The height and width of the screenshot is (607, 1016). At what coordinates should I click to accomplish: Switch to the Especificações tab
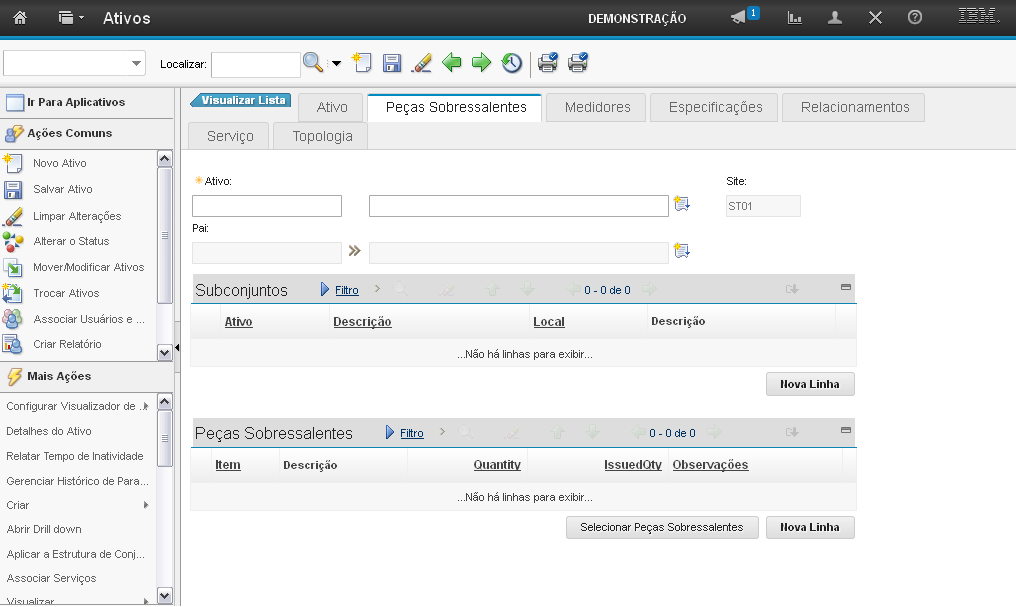[715, 107]
